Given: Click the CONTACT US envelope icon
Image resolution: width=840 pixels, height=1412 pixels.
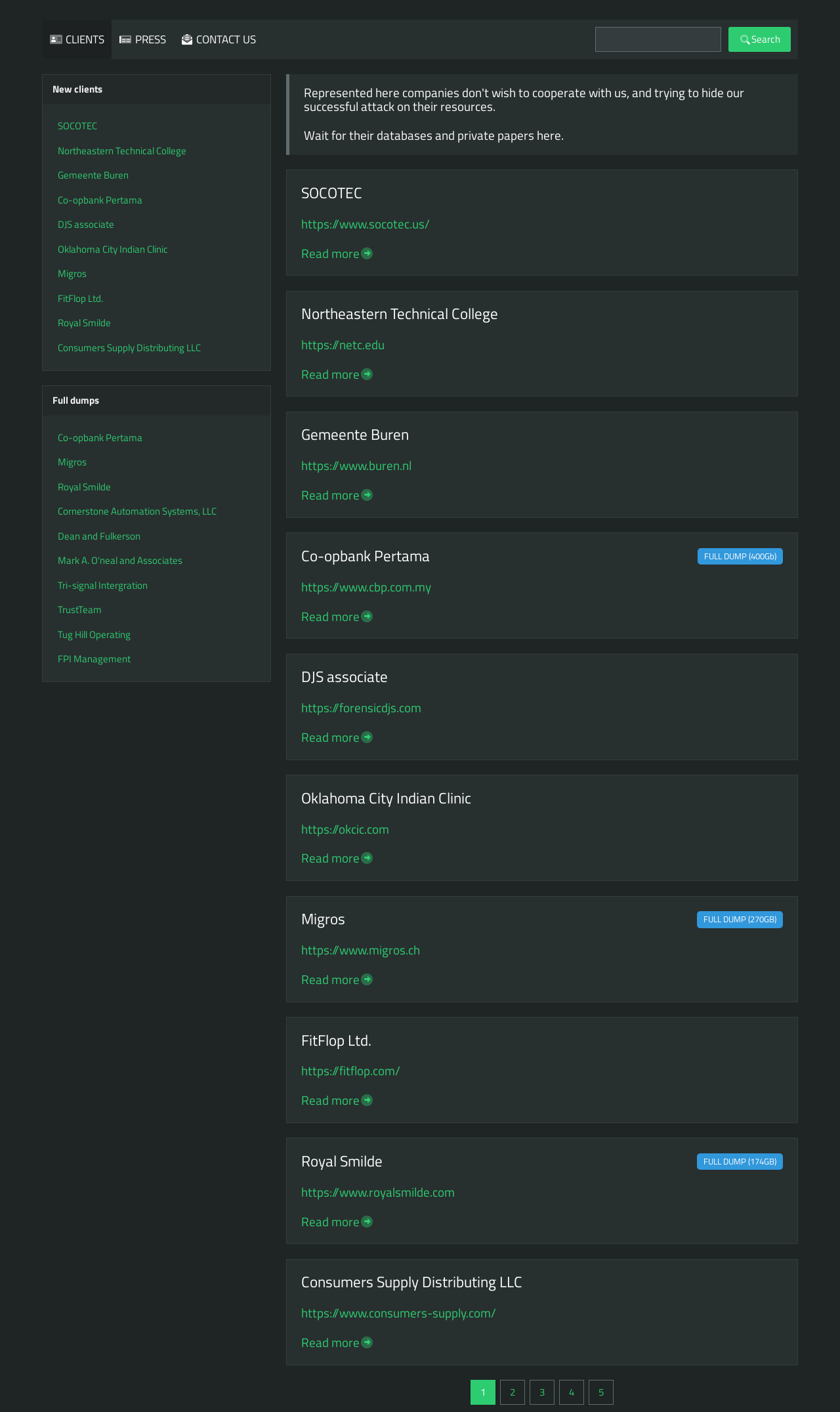Looking at the screenshot, I should (x=187, y=39).
